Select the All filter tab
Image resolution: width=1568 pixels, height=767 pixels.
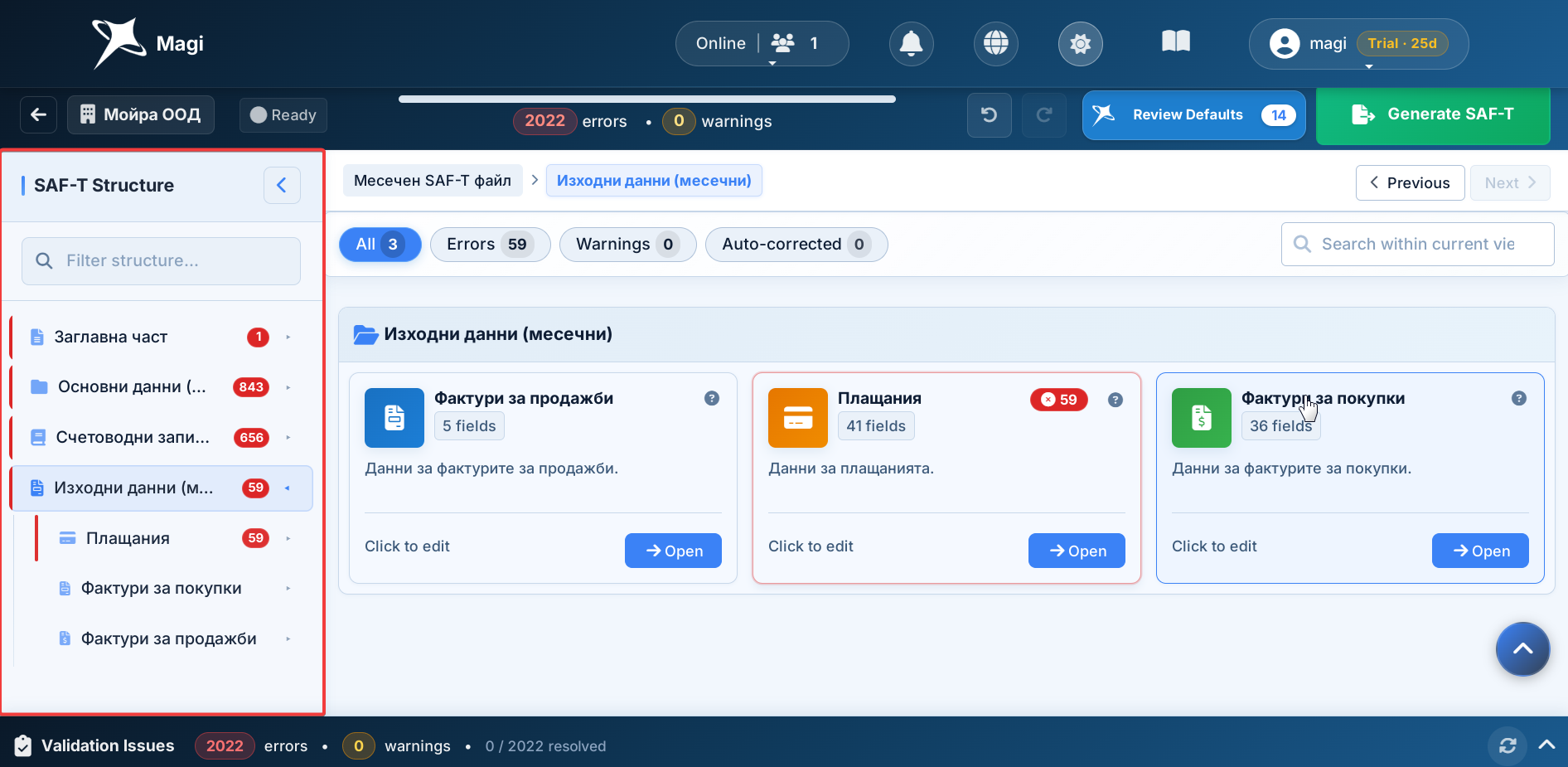(x=380, y=245)
